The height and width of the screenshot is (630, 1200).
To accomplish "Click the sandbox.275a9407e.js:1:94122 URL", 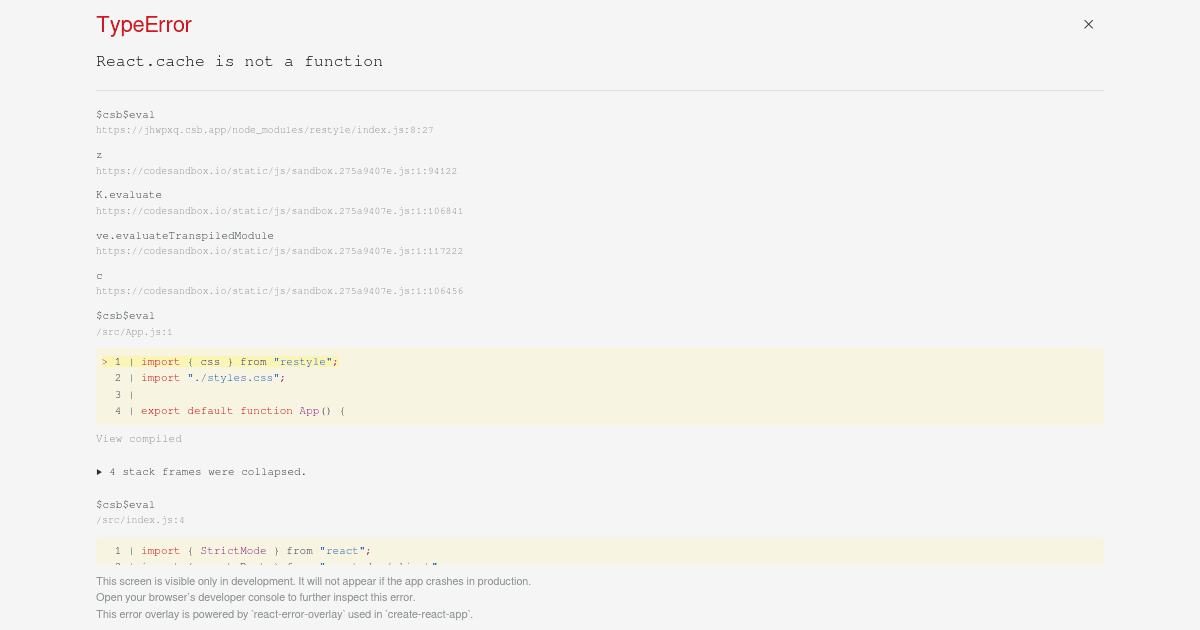I will [x=277, y=171].
